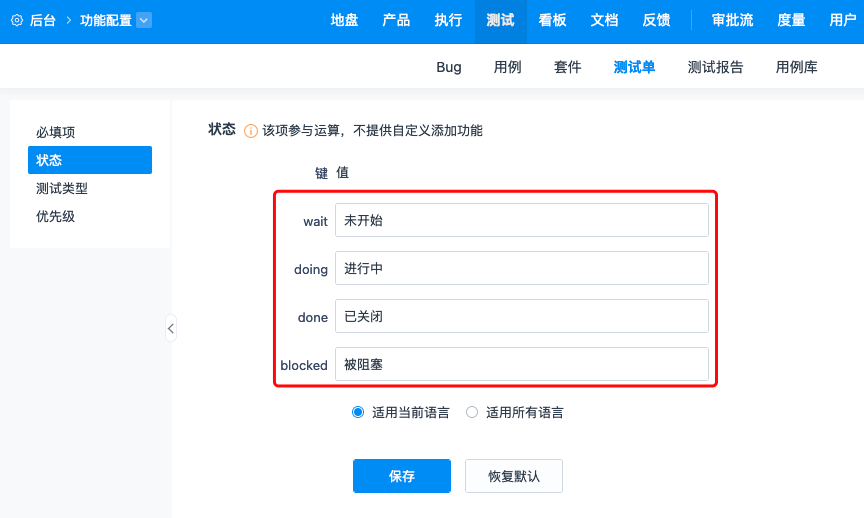The image size is (864, 518).
Task: Collapse the left sidebar with chevron
Action: point(171,328)
